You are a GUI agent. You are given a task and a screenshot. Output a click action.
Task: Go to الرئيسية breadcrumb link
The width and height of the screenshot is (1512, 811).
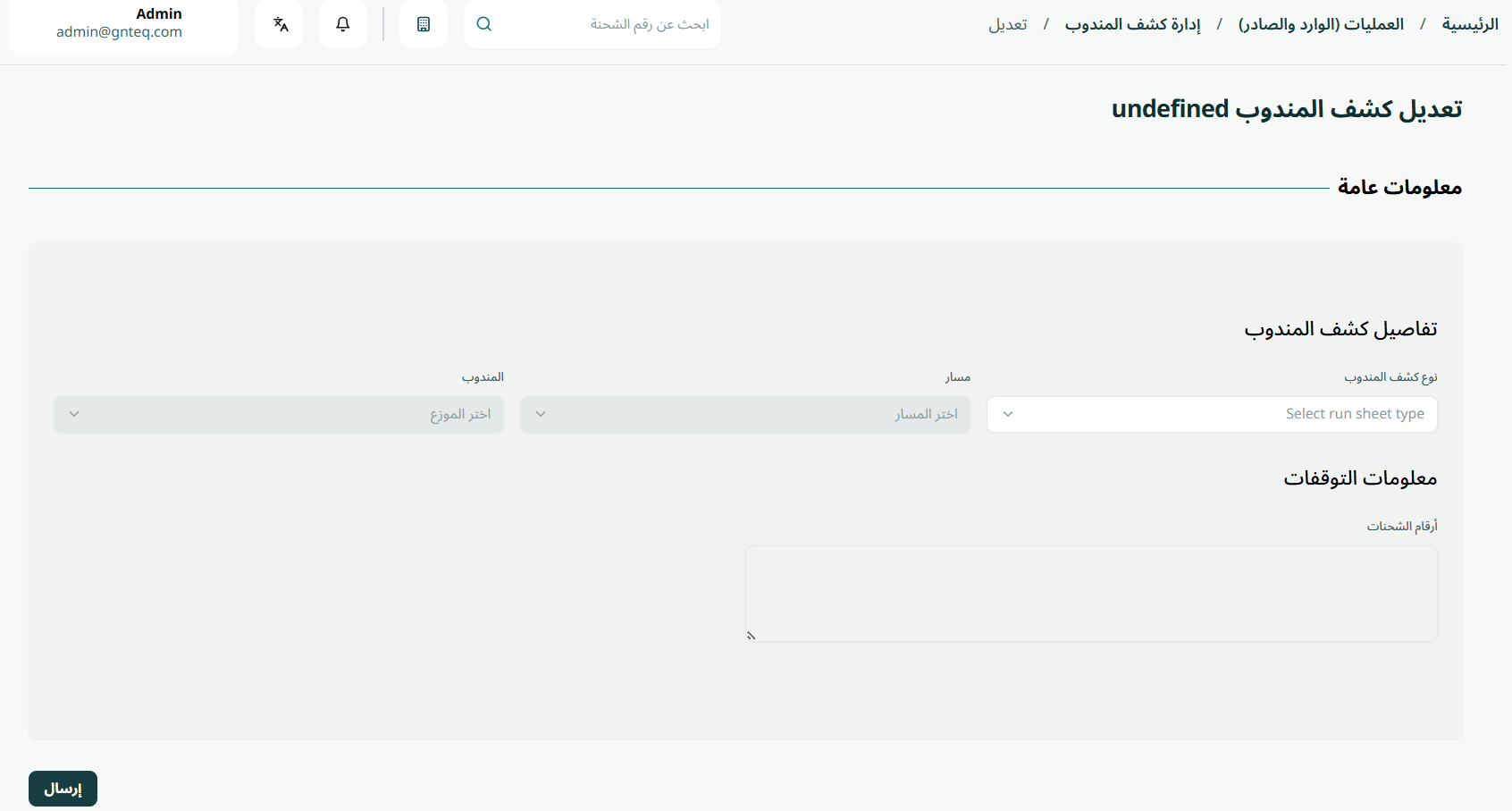point(1470,24)
